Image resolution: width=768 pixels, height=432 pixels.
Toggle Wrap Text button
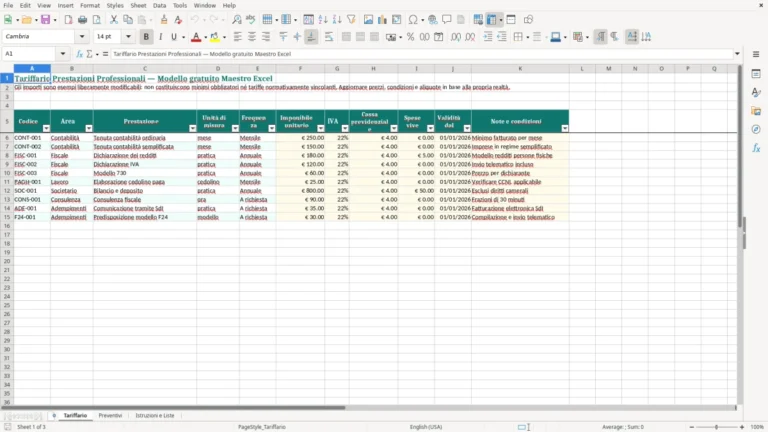coord(329,37)
